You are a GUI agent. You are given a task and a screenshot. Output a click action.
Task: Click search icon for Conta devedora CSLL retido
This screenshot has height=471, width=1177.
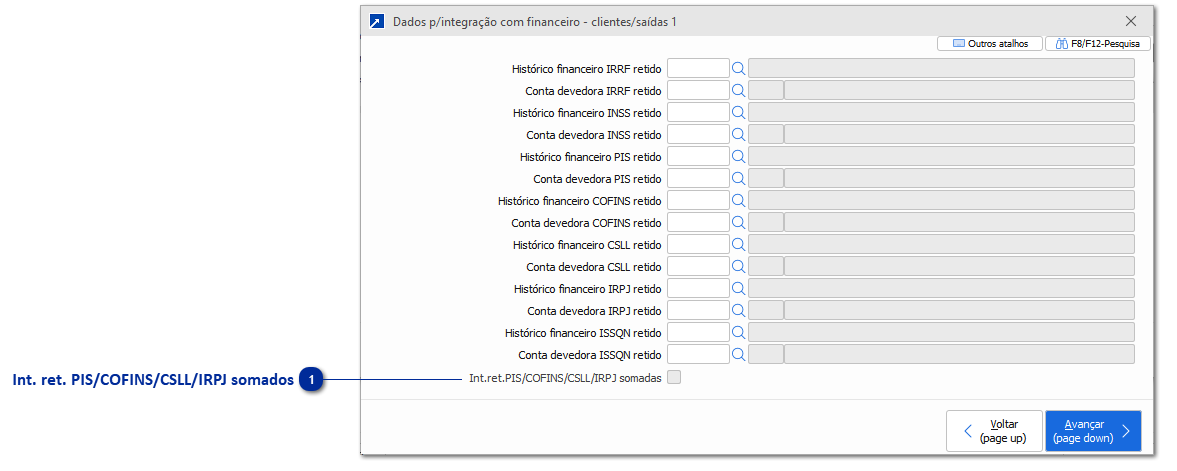[x=739, y=267]
